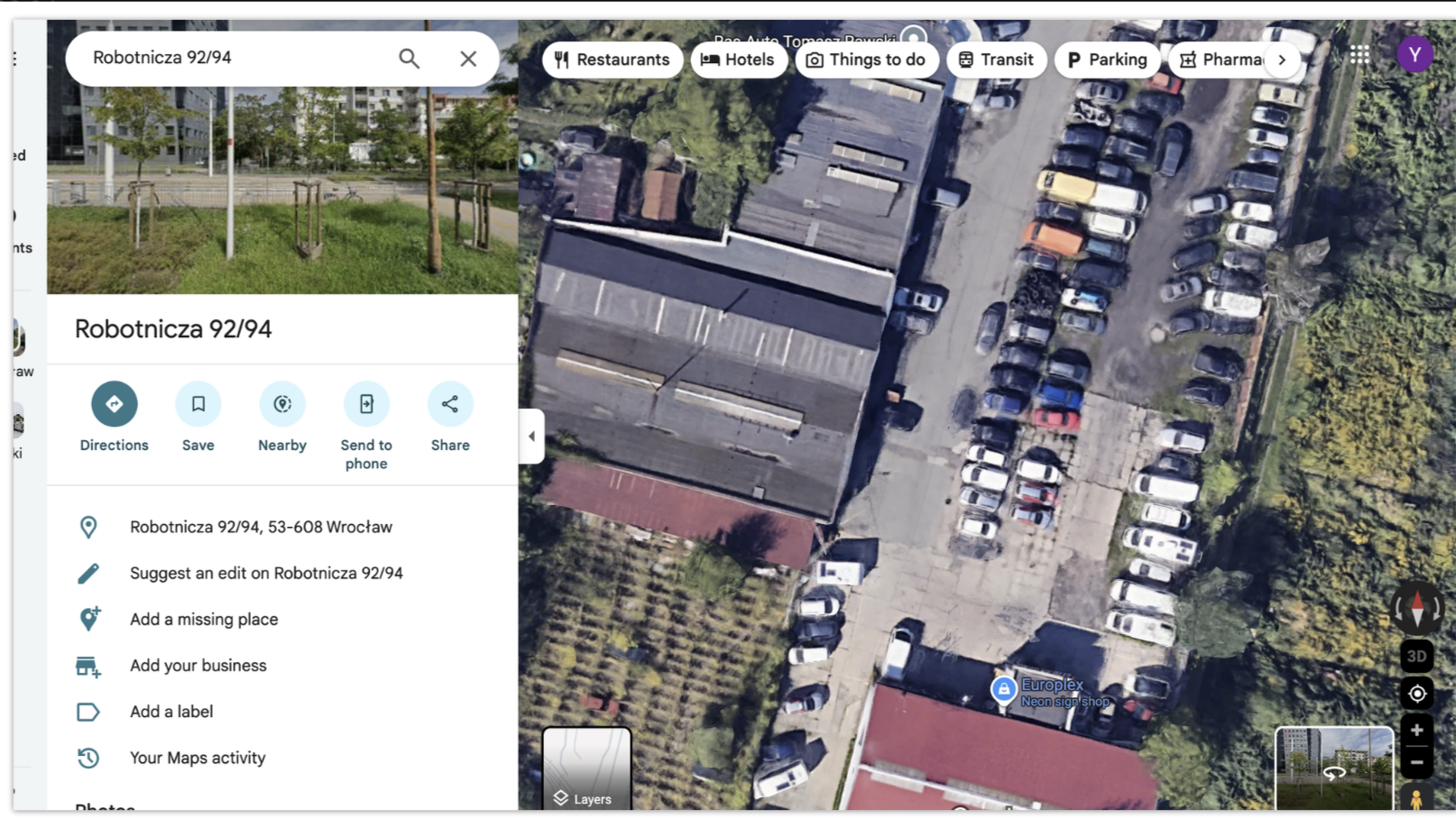Open Street View thumbnail preview
The height and width of the screenshot is (819, 1456).
pos(1333,768)
